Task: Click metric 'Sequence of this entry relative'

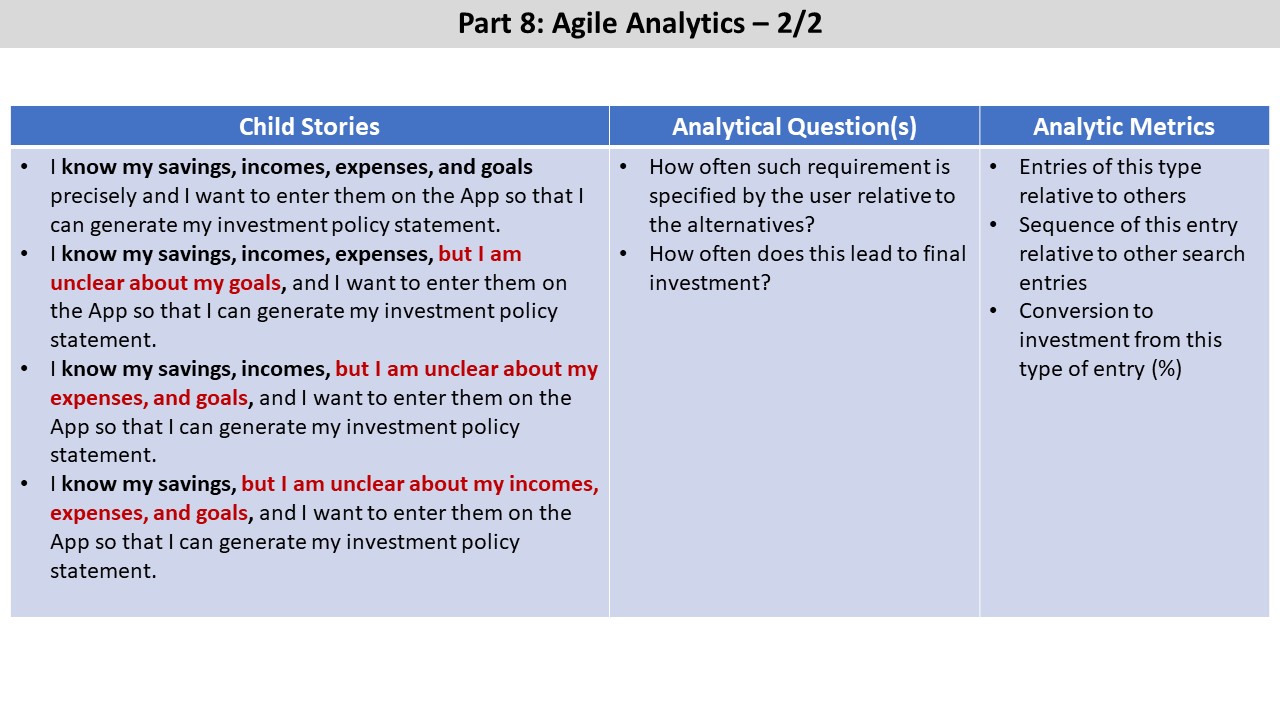Action: (1132, 254)
